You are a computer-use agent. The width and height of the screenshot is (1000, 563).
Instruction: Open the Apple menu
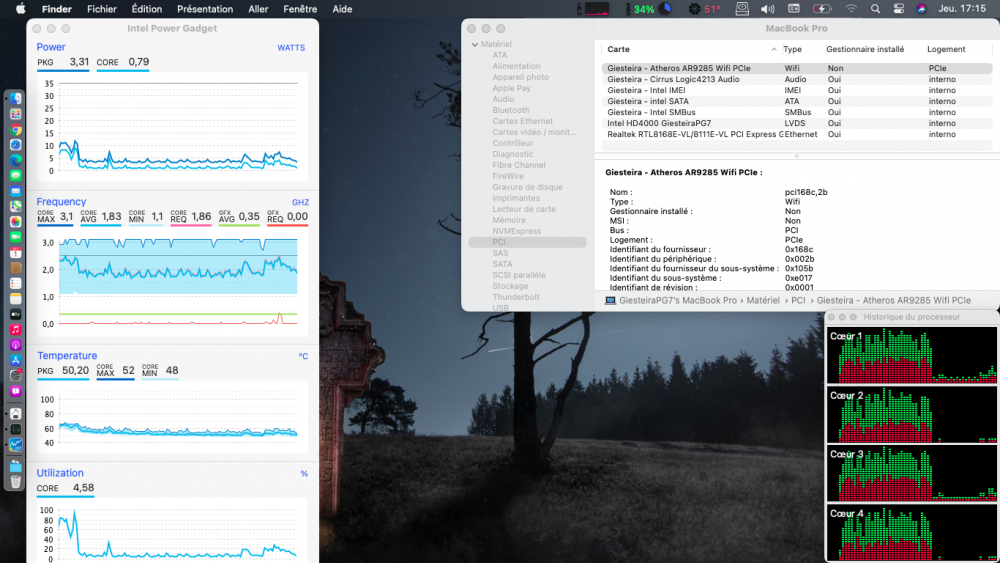point(20,9)
